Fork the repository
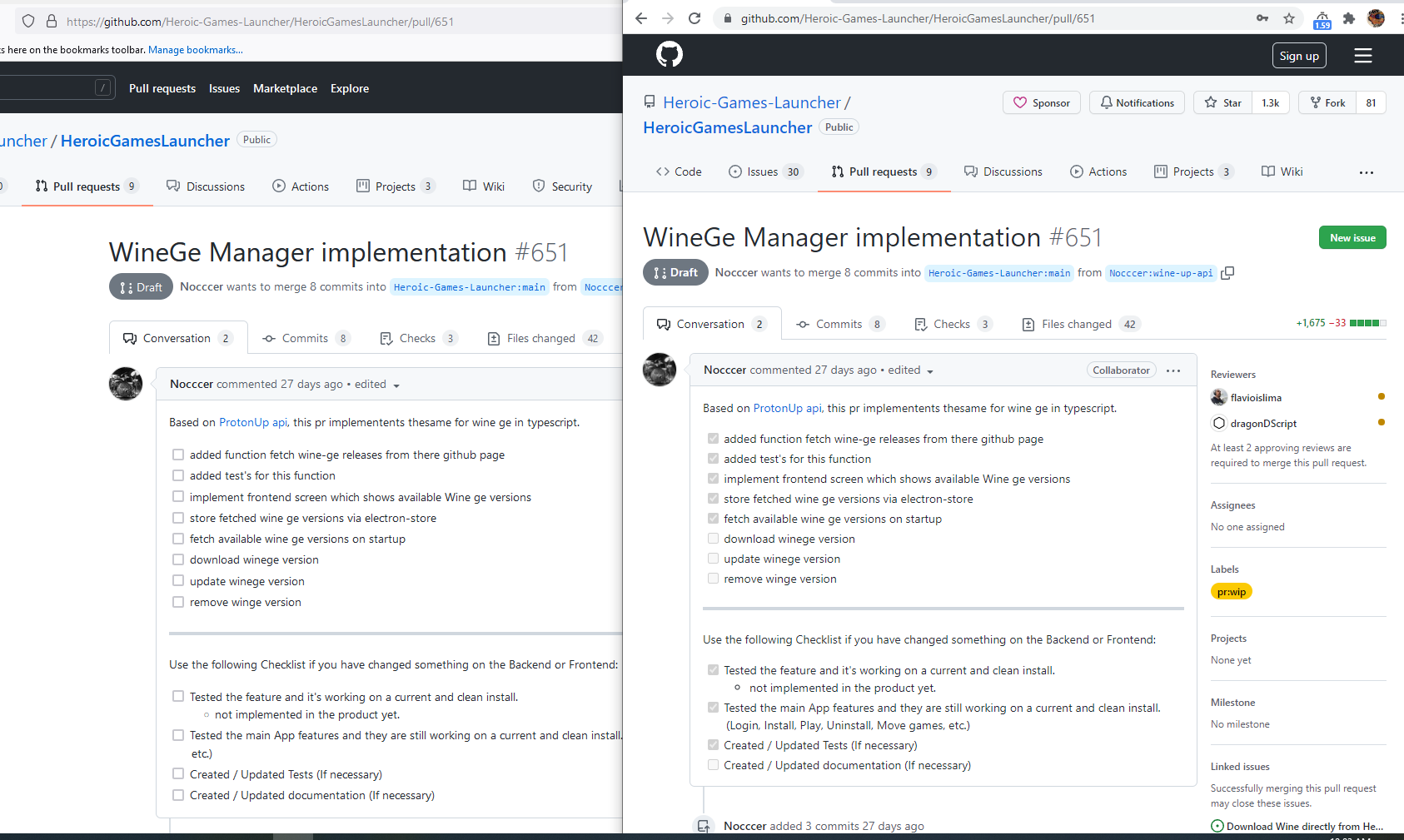Viewport: 1404px width, 840px height. pyautogui.click(x=1327, y=102)
